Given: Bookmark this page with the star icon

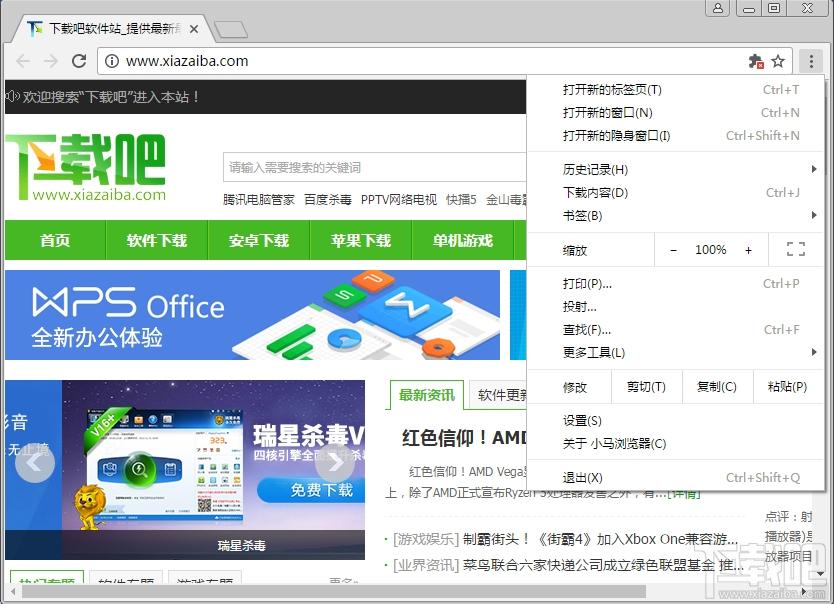Looking at the screenshot, I should click(x=778, y=61).
